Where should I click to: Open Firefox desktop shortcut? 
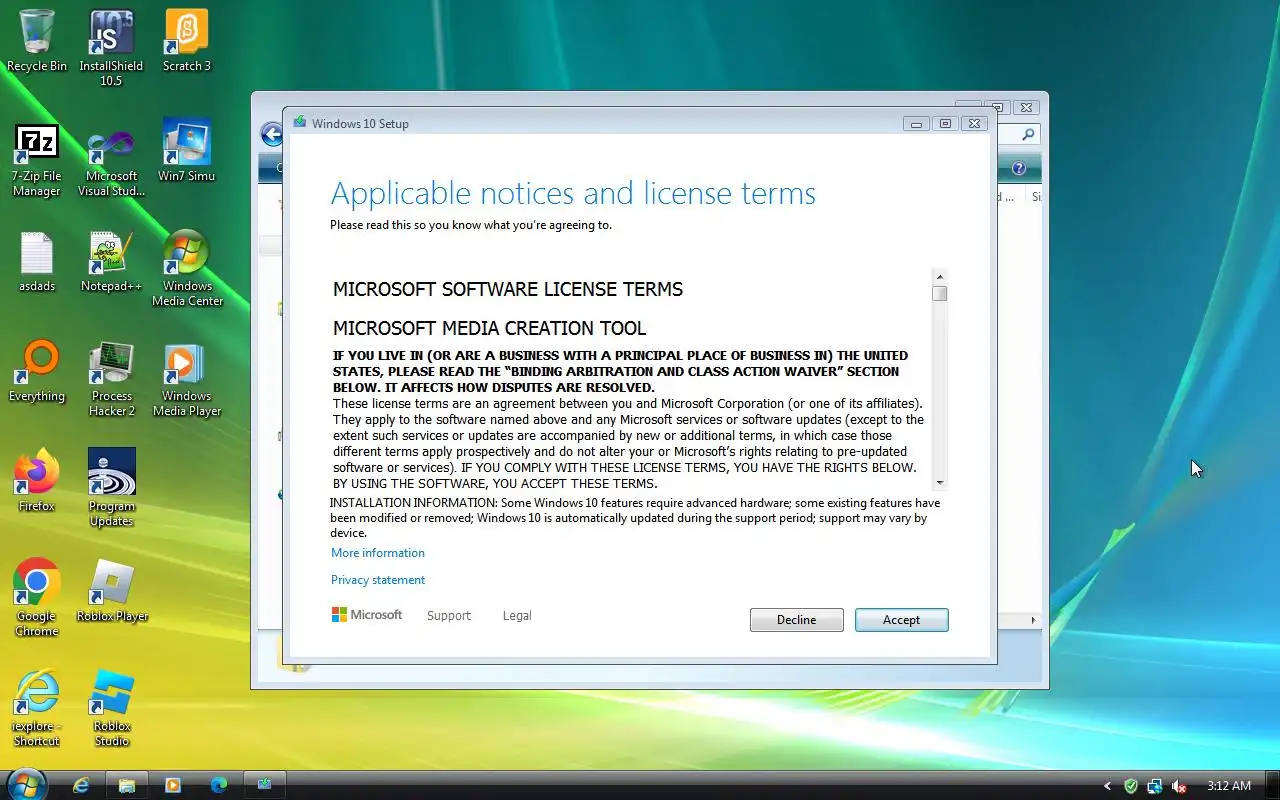[x=37, y=482]
